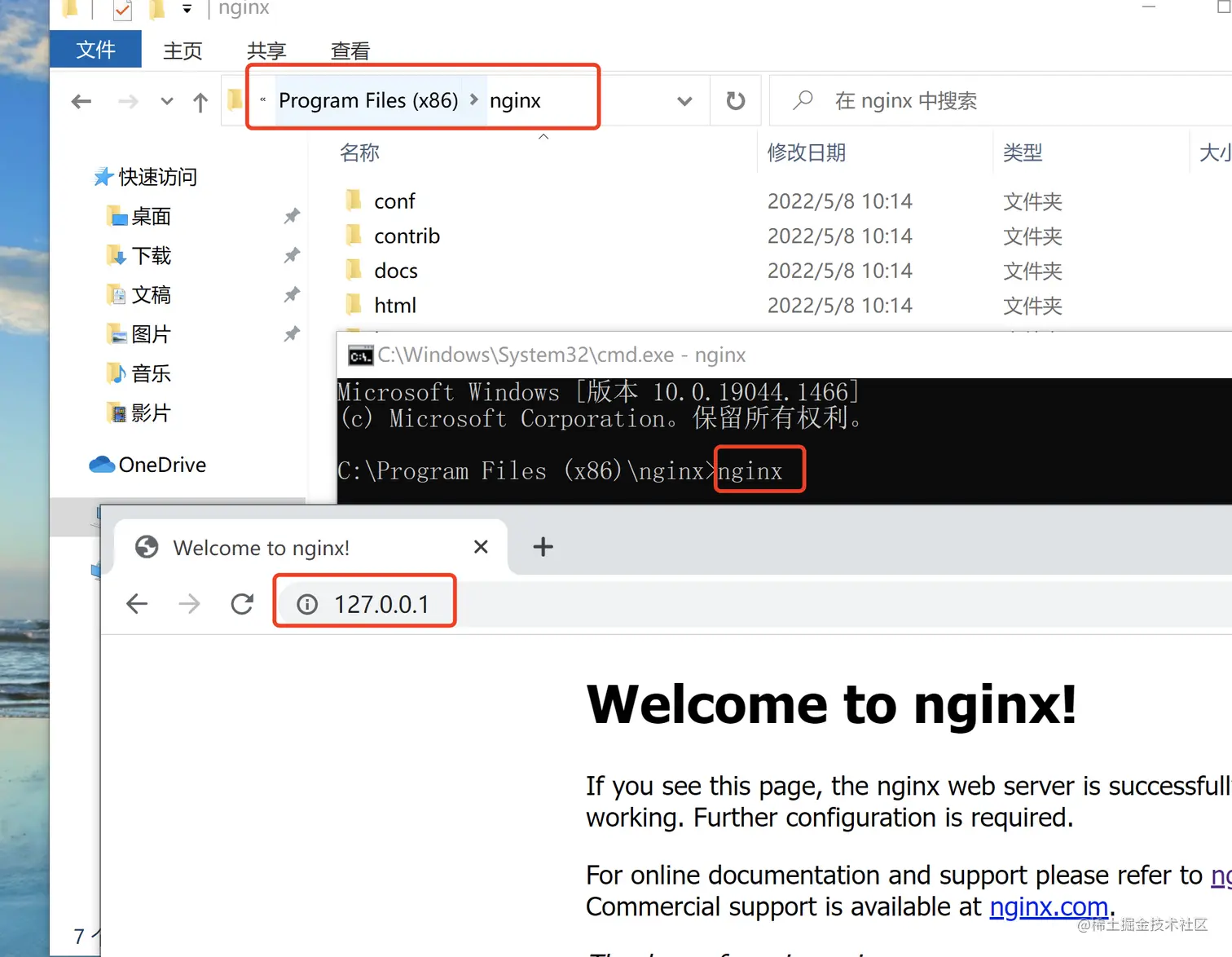Click 文件夹 type of html row
1232x957 pixels.
[1032, 306]
